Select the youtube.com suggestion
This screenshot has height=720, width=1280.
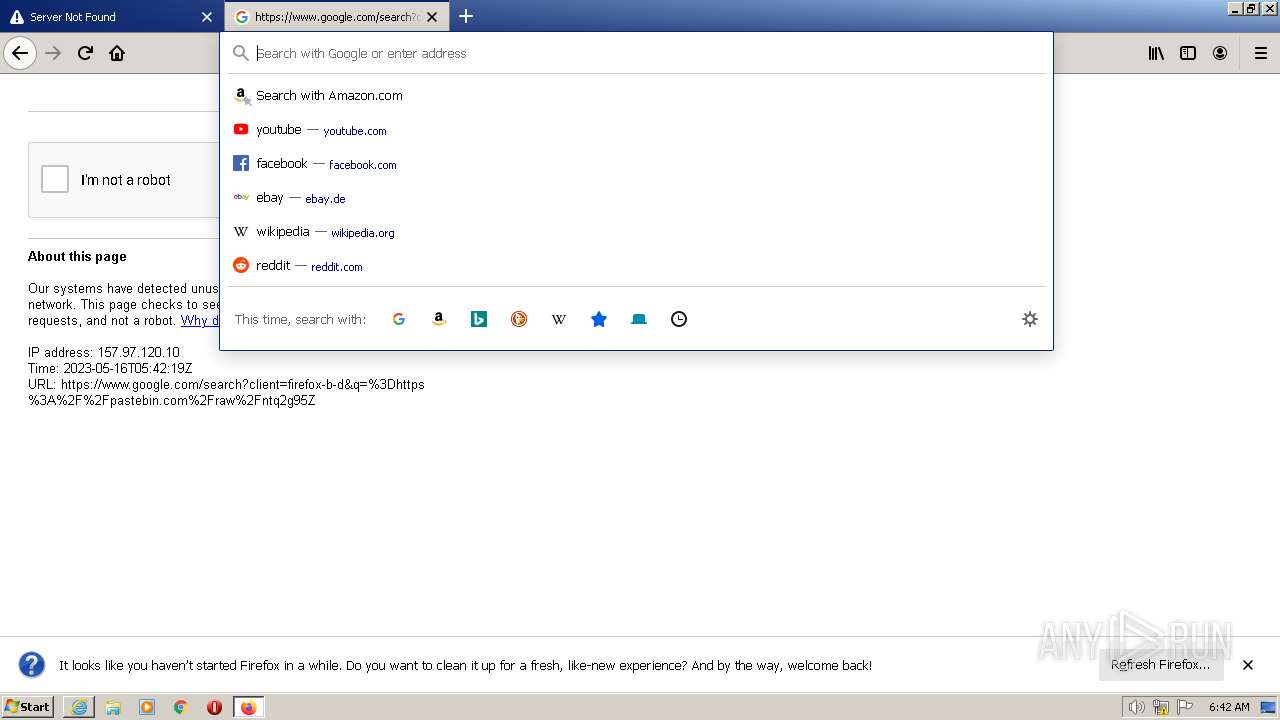coord(636,130)
